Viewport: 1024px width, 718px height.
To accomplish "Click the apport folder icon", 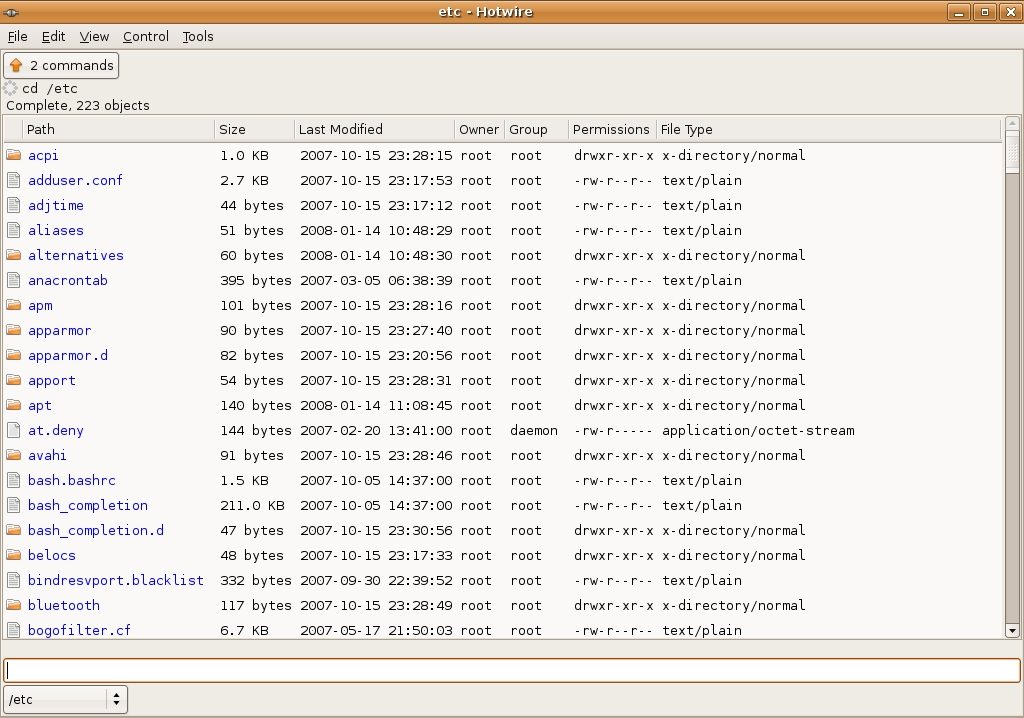I will [14, 380].
